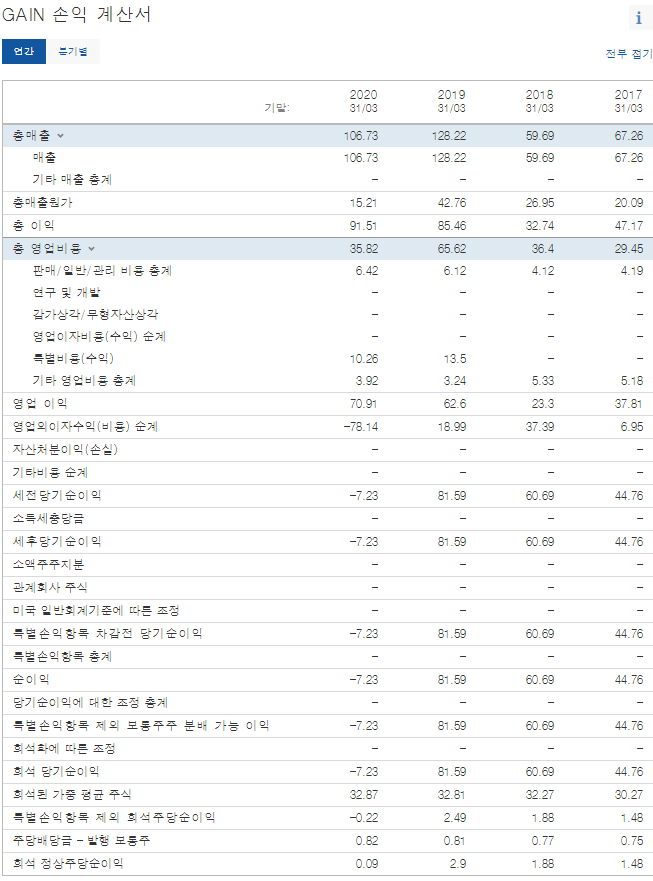Click the 2017 31/03 column header
Image resolution: width=653 pixels, height=881 pixels.
click(x=628, y=101)
